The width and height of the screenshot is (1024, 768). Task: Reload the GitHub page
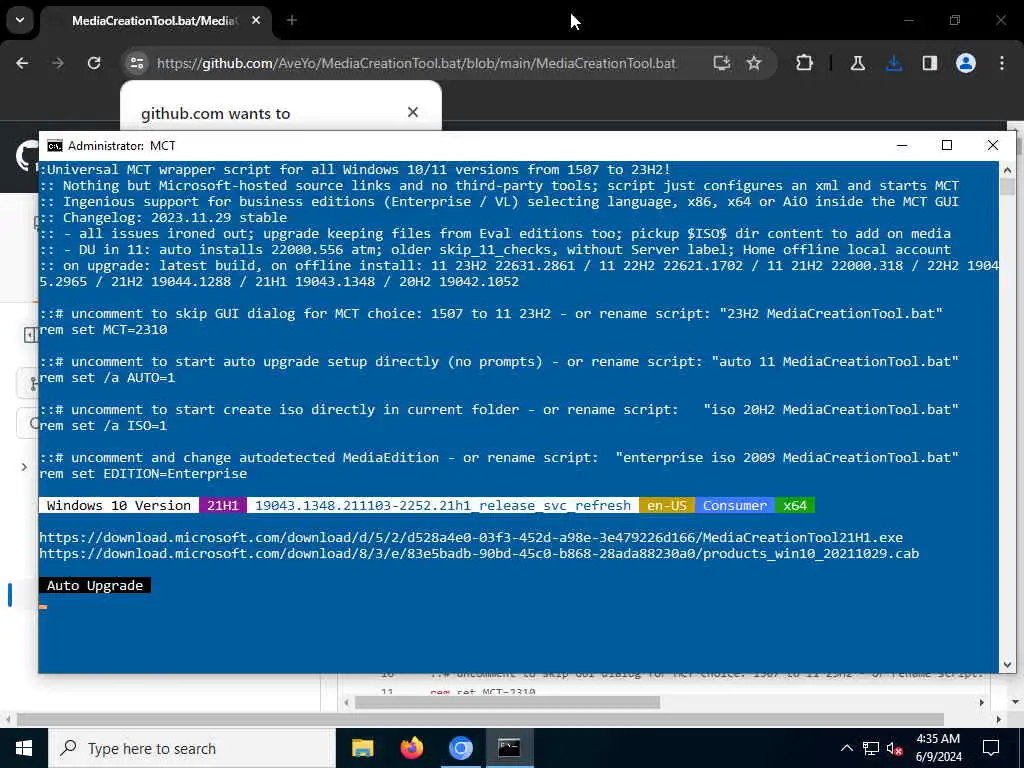click(94, 63)
